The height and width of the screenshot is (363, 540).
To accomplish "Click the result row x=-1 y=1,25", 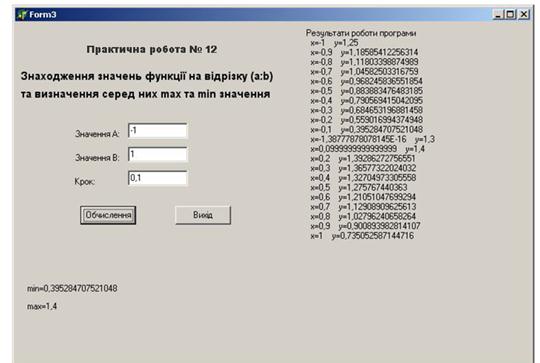I will (x=334, y=43).
